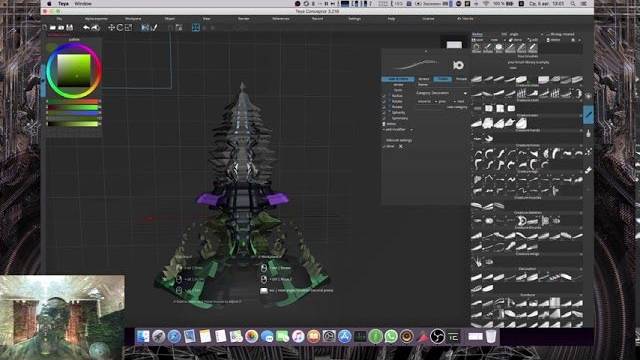Open the References menu
This screenshot has width=640, height=360.
click(x=281, y=19)
